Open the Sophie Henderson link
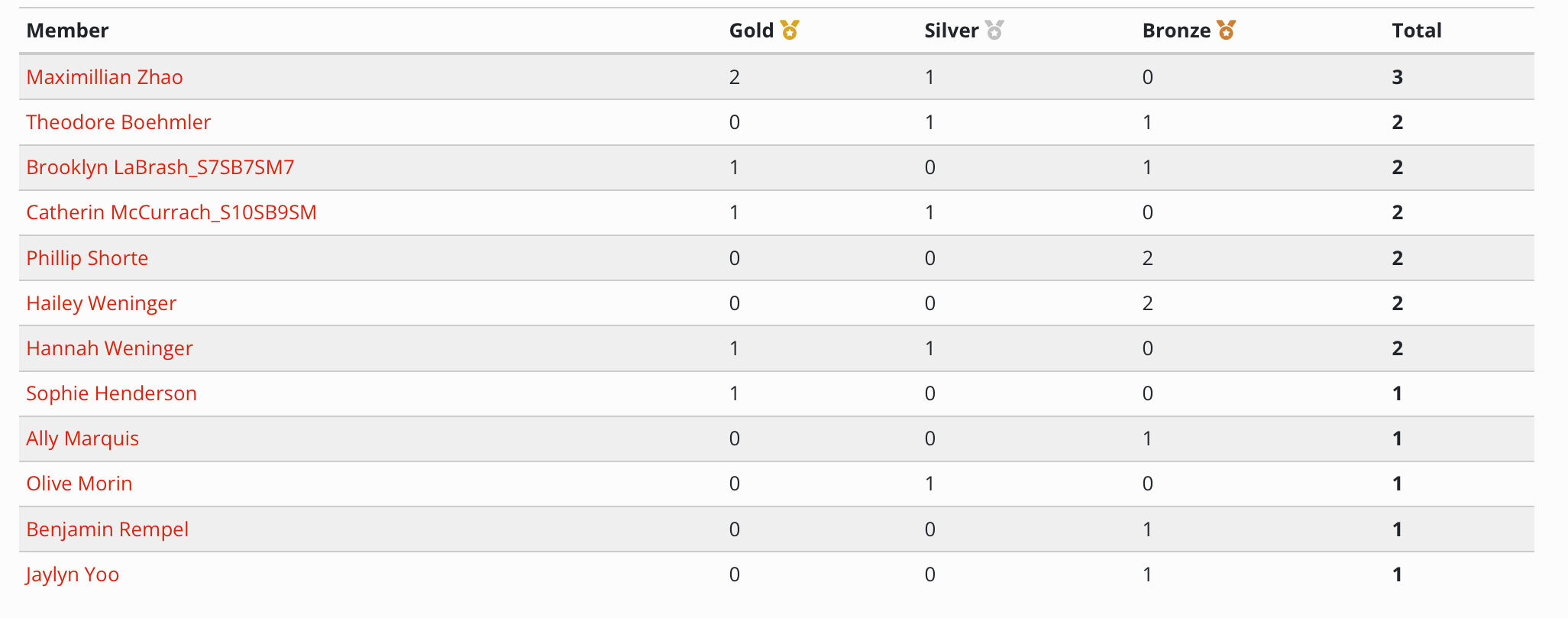Screen dimensions: 1568x618 point(112,393)
